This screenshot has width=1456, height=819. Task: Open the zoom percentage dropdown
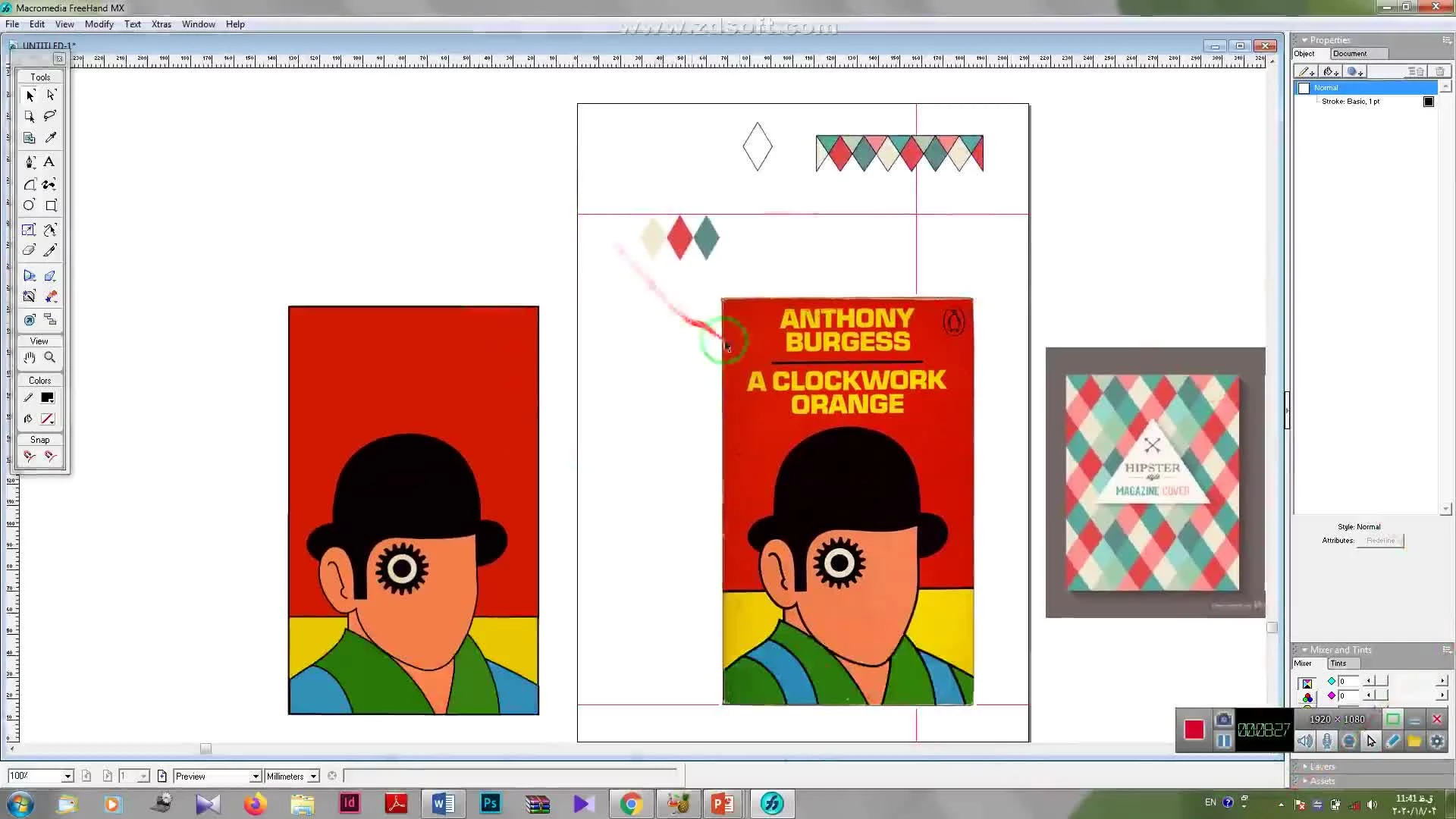tap(67, 777)
